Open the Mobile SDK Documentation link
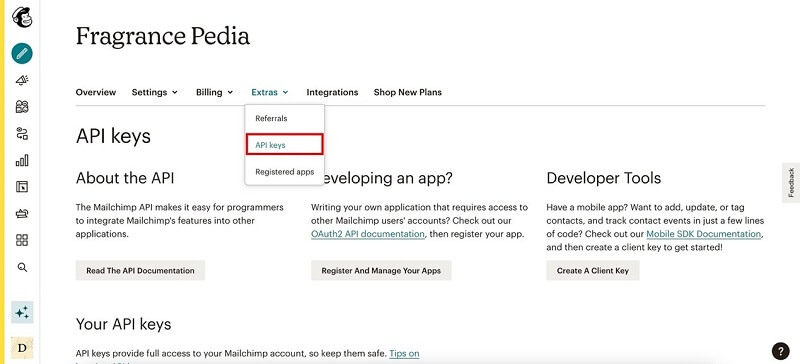 click(x=704, y=234)
